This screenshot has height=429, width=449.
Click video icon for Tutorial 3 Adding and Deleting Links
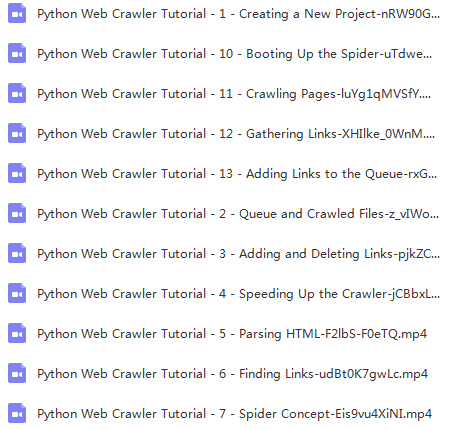[17, 254]
